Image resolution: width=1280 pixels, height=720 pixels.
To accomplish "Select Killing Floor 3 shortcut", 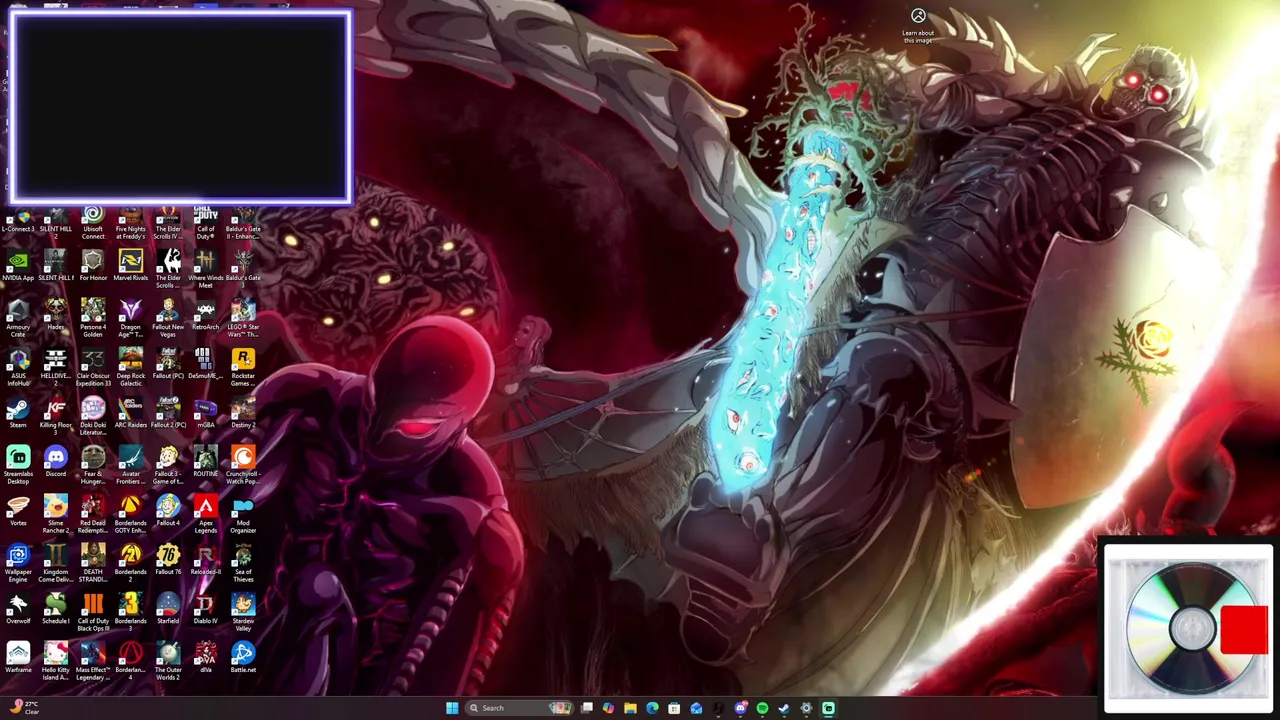I will pos(55,417).
